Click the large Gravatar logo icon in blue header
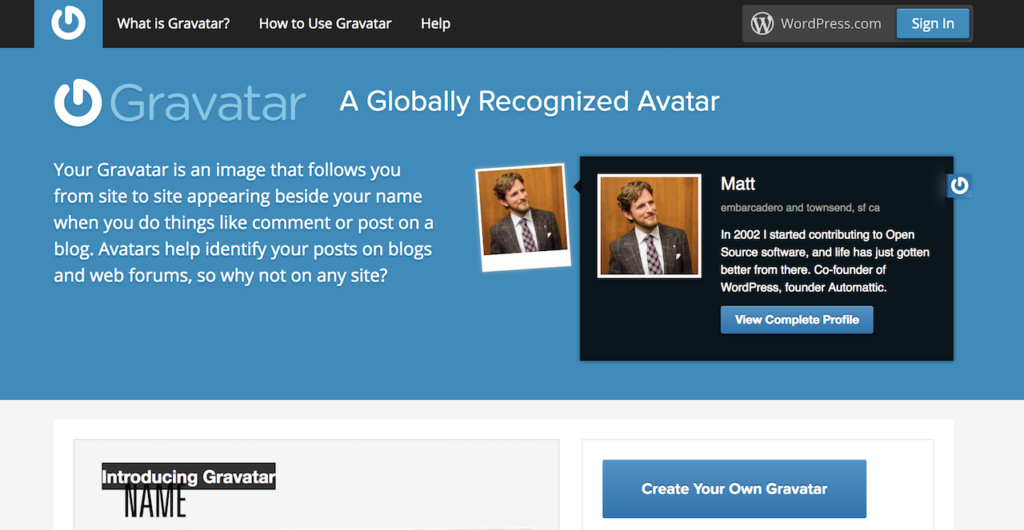Viewport: 1024px width, 530px height. tap(78, 102)
